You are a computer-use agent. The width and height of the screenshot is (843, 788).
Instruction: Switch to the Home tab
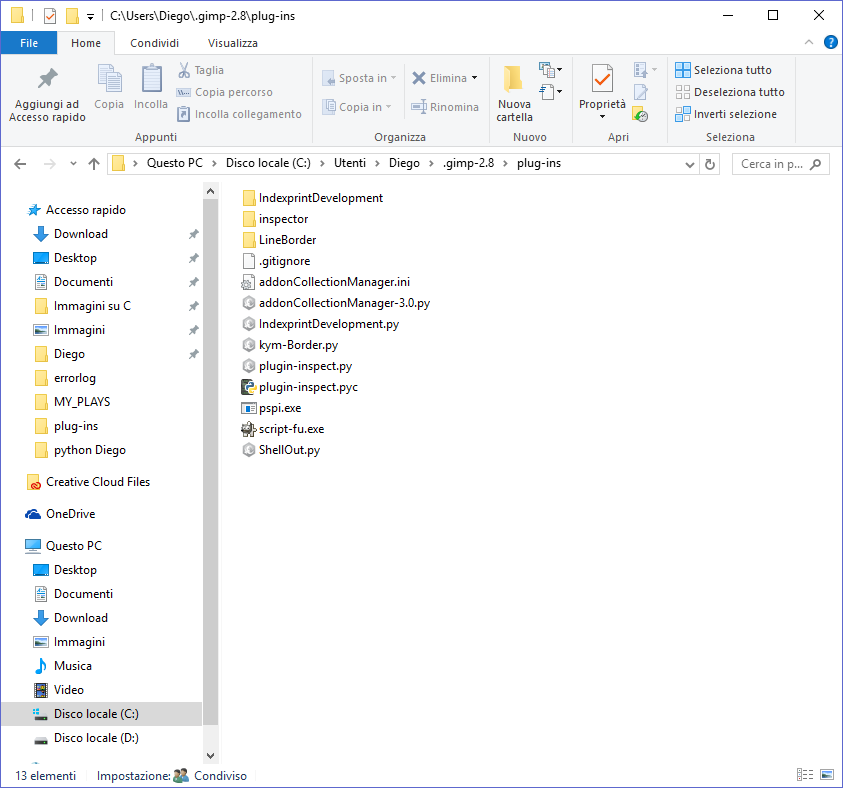86,43
